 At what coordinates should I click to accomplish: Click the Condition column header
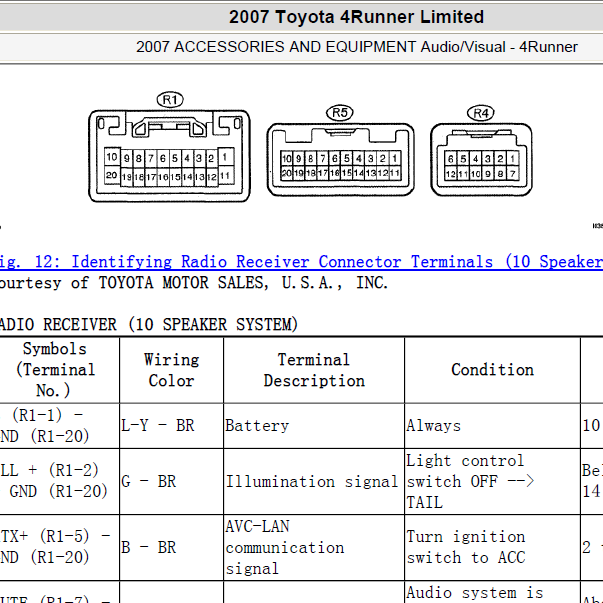[492, 370]
